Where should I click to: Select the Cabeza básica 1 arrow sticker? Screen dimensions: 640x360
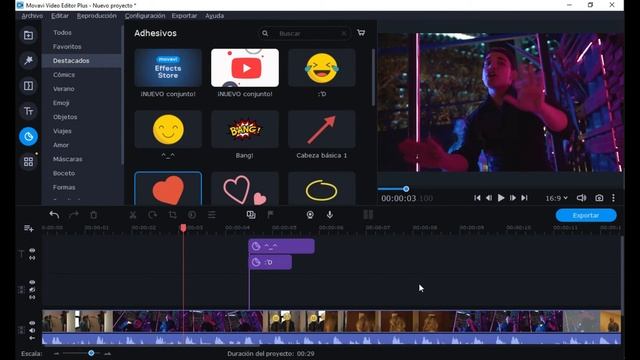tap(322, 129)
